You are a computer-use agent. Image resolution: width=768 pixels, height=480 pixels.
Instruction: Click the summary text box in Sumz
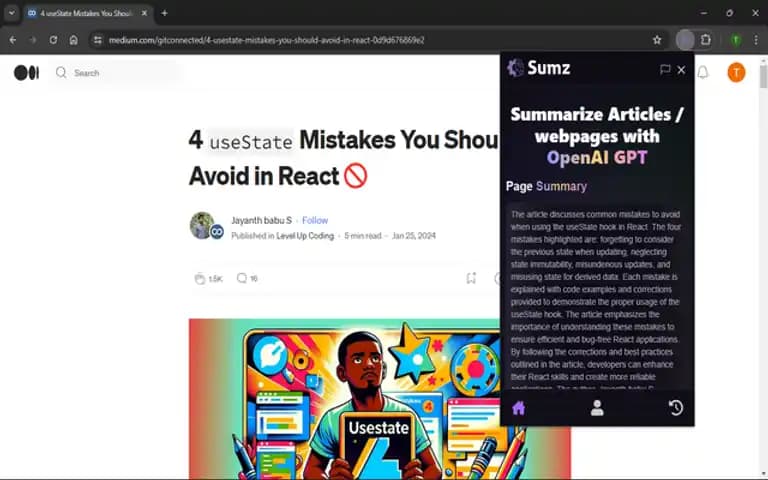596,296
